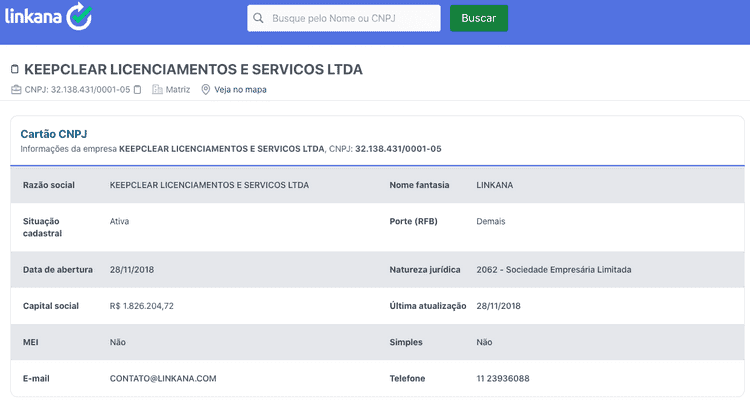Click the green Buscar button
The height and width of the screenshot is (403, 750).
click(x=479, y=18)
